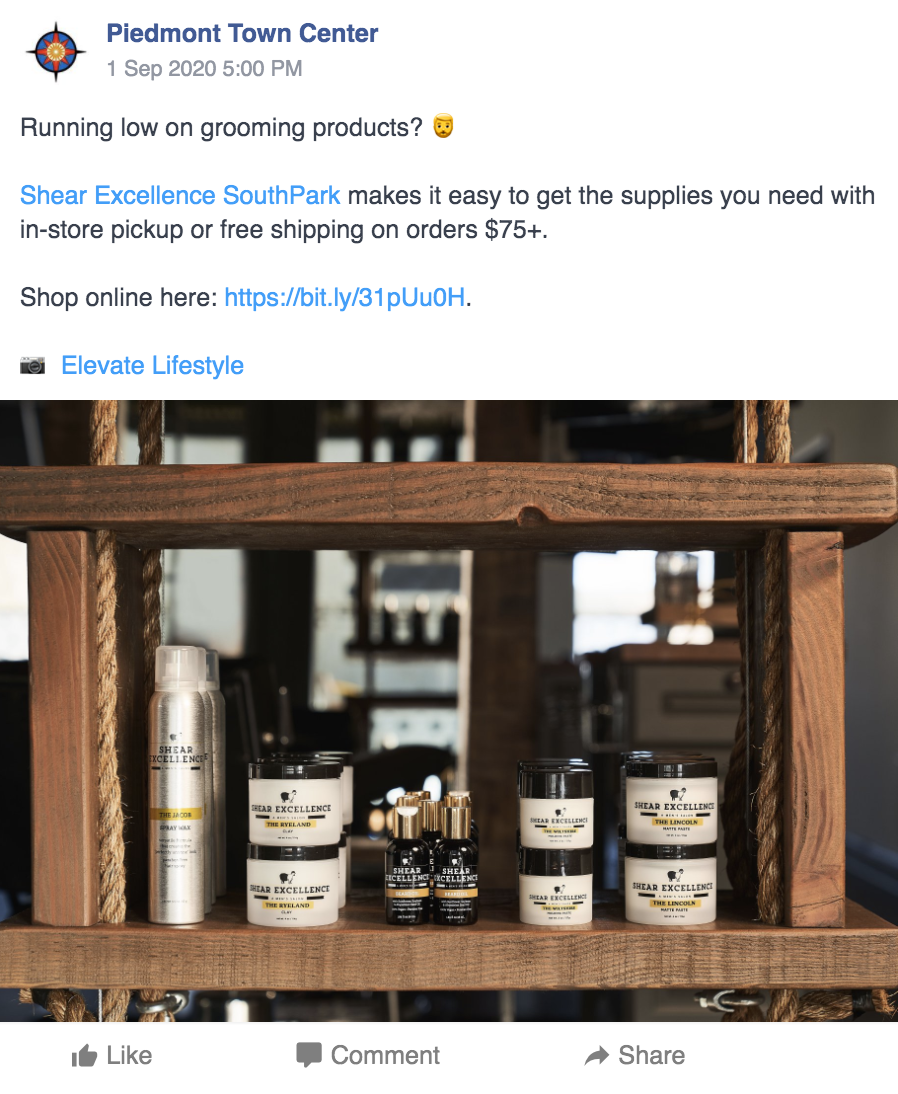Select the Like button label
This screenshot has width=898, height=1094.
tap(129, 1055)
